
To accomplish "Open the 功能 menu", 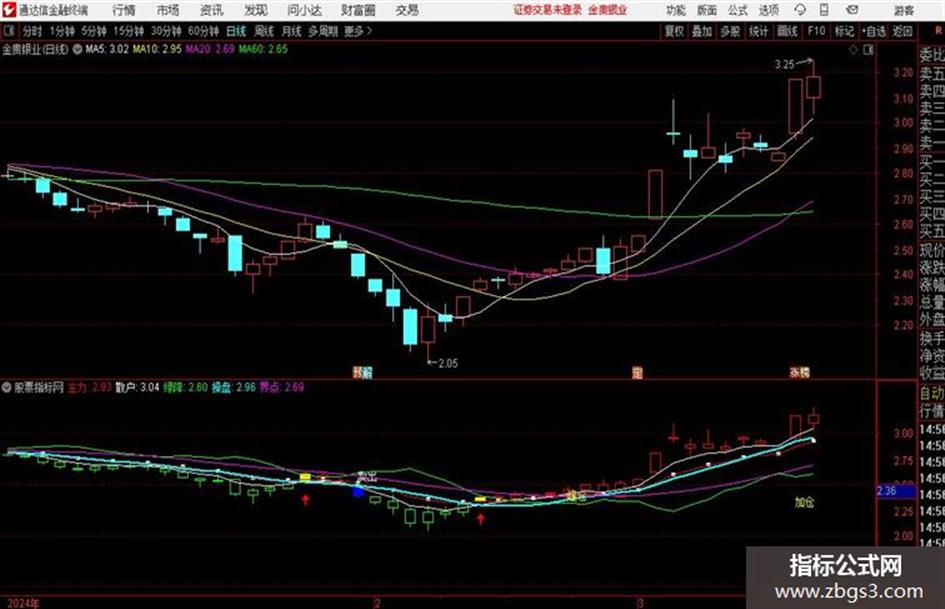I will coord(676,10).
